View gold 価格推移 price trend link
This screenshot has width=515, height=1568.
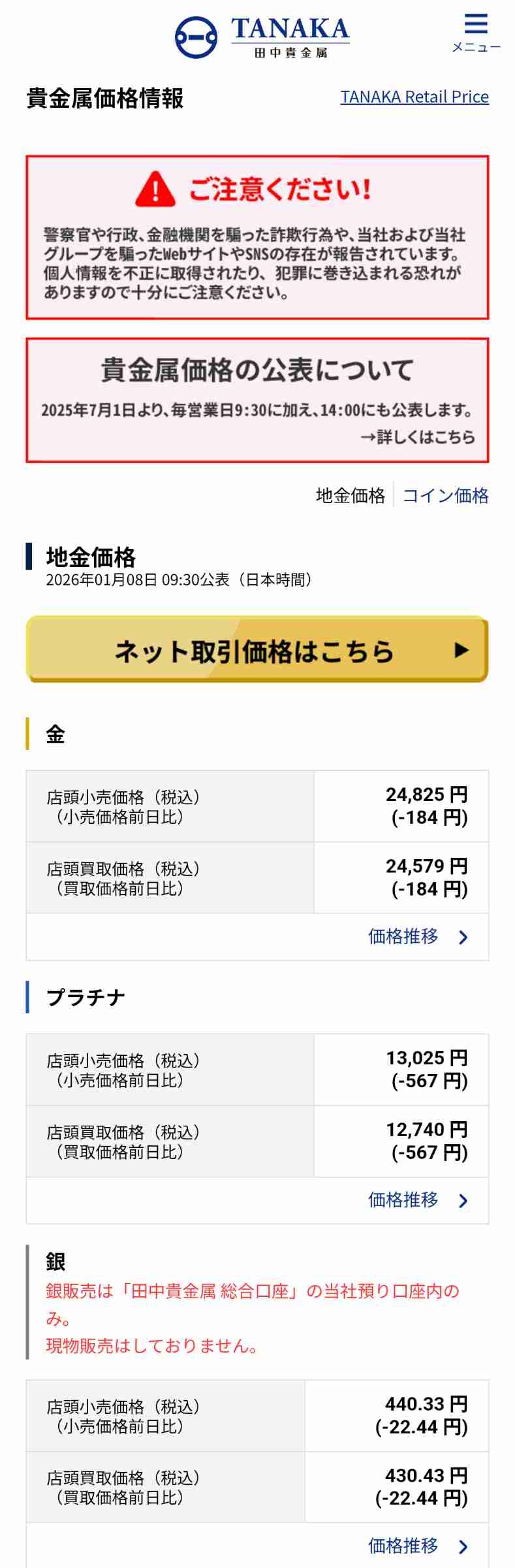point(403,937)
